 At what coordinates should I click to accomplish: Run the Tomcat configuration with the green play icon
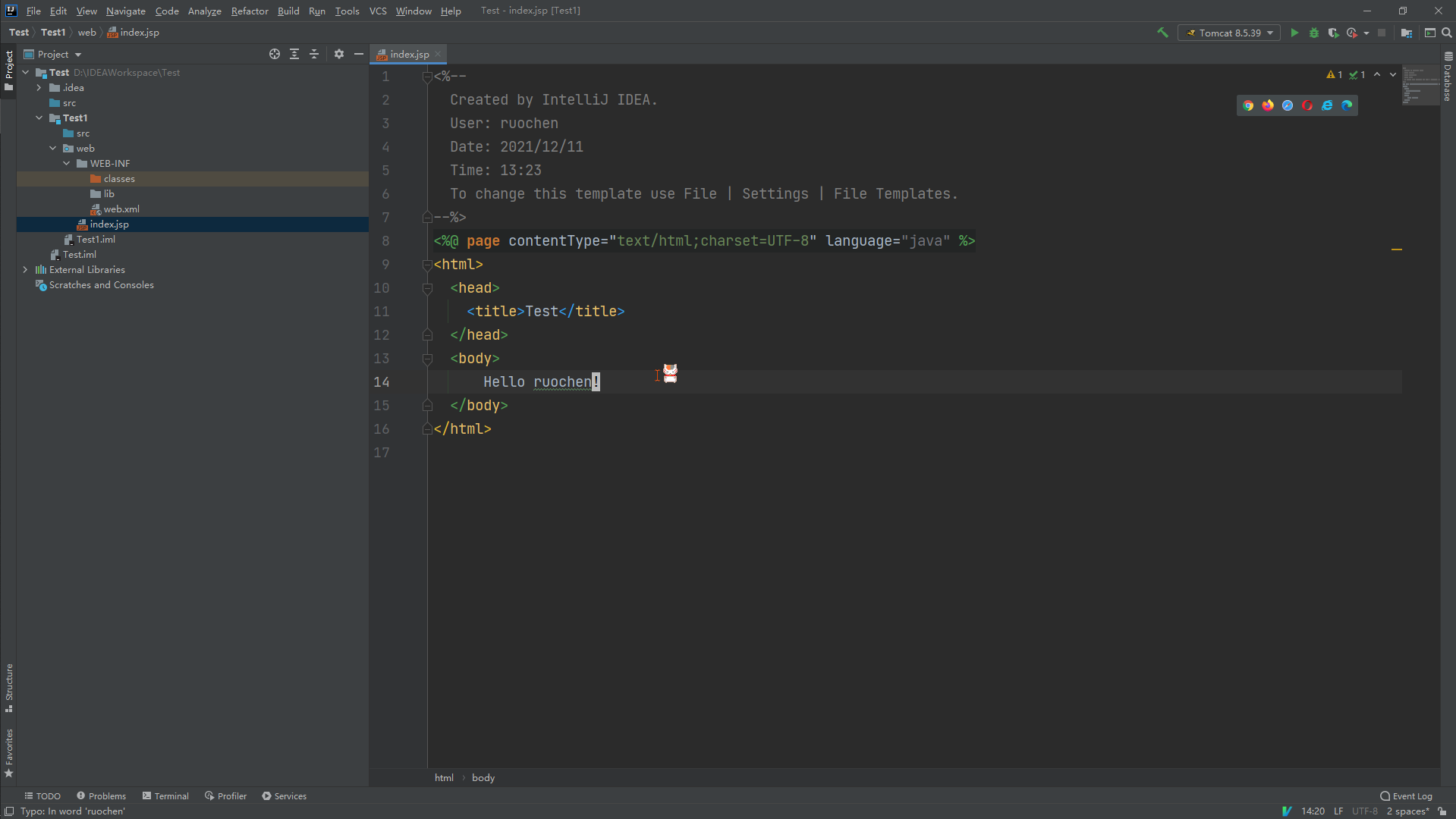tap(1294, 33)
